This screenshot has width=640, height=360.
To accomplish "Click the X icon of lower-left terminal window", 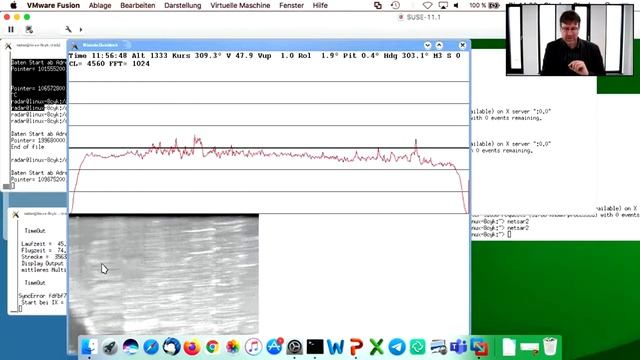I will 16,214.
